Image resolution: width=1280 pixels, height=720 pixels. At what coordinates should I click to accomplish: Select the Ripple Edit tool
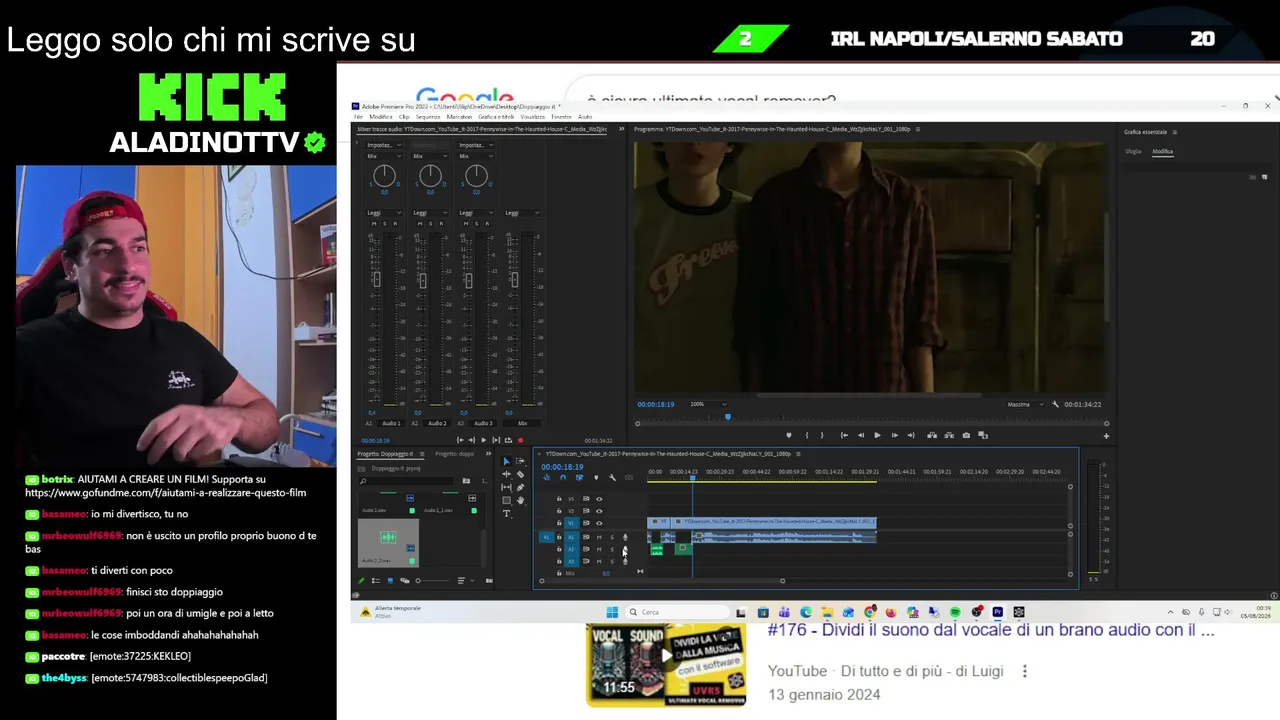(x=506, y=474)
